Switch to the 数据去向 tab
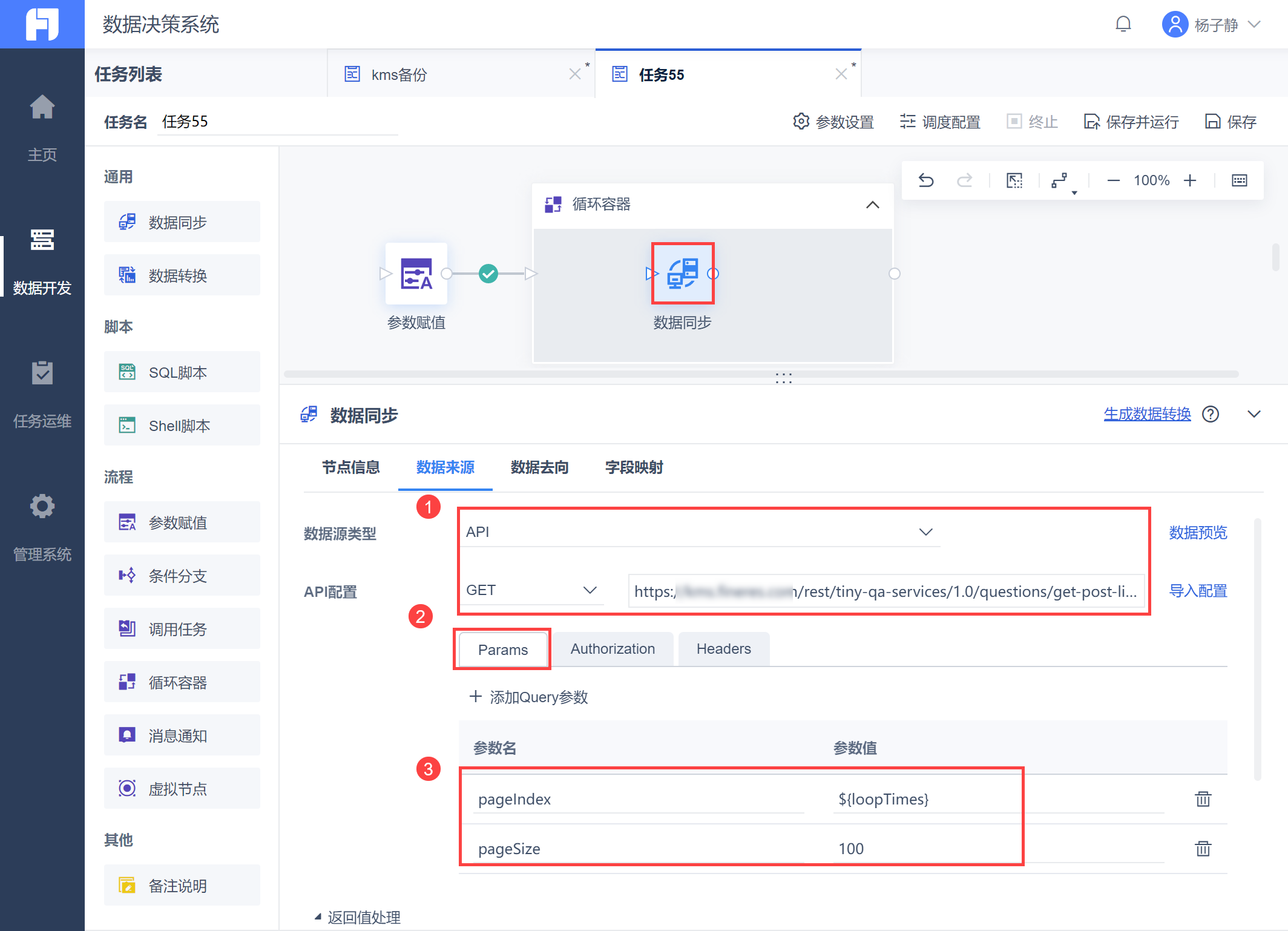 pos(539,467)
